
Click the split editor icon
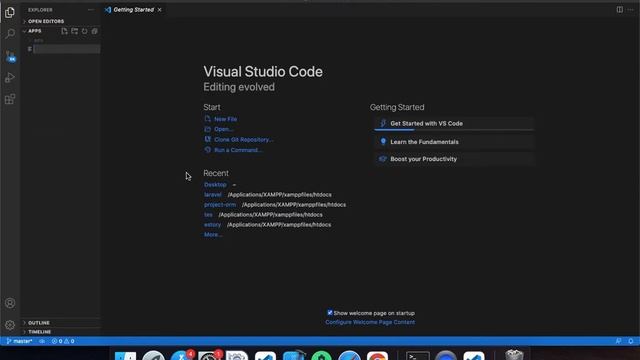[620, 10]
